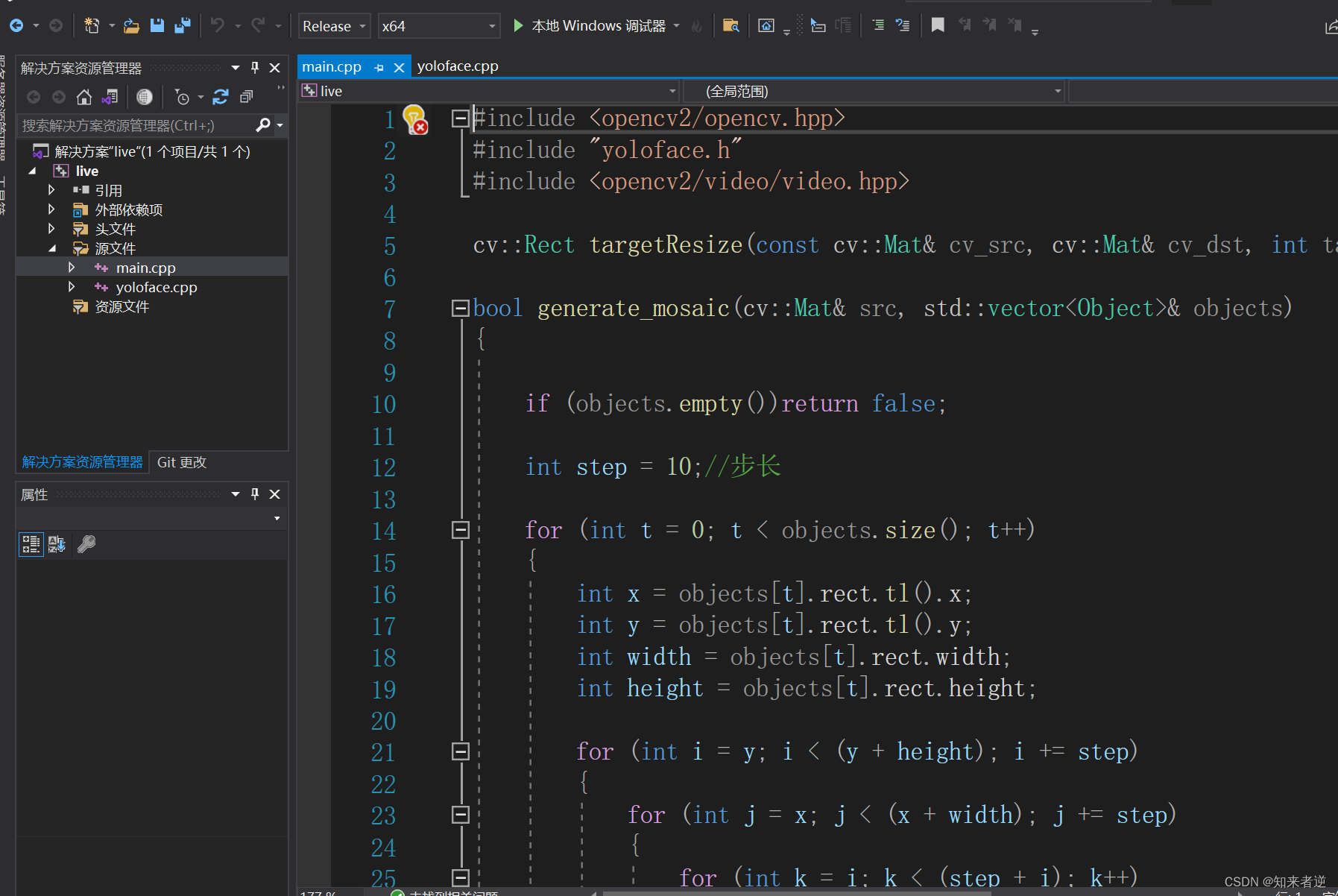Click the lightbulb quick actions icon
Image resolution: width=1338 pixels, height=896 pixels.
point(414,119)
